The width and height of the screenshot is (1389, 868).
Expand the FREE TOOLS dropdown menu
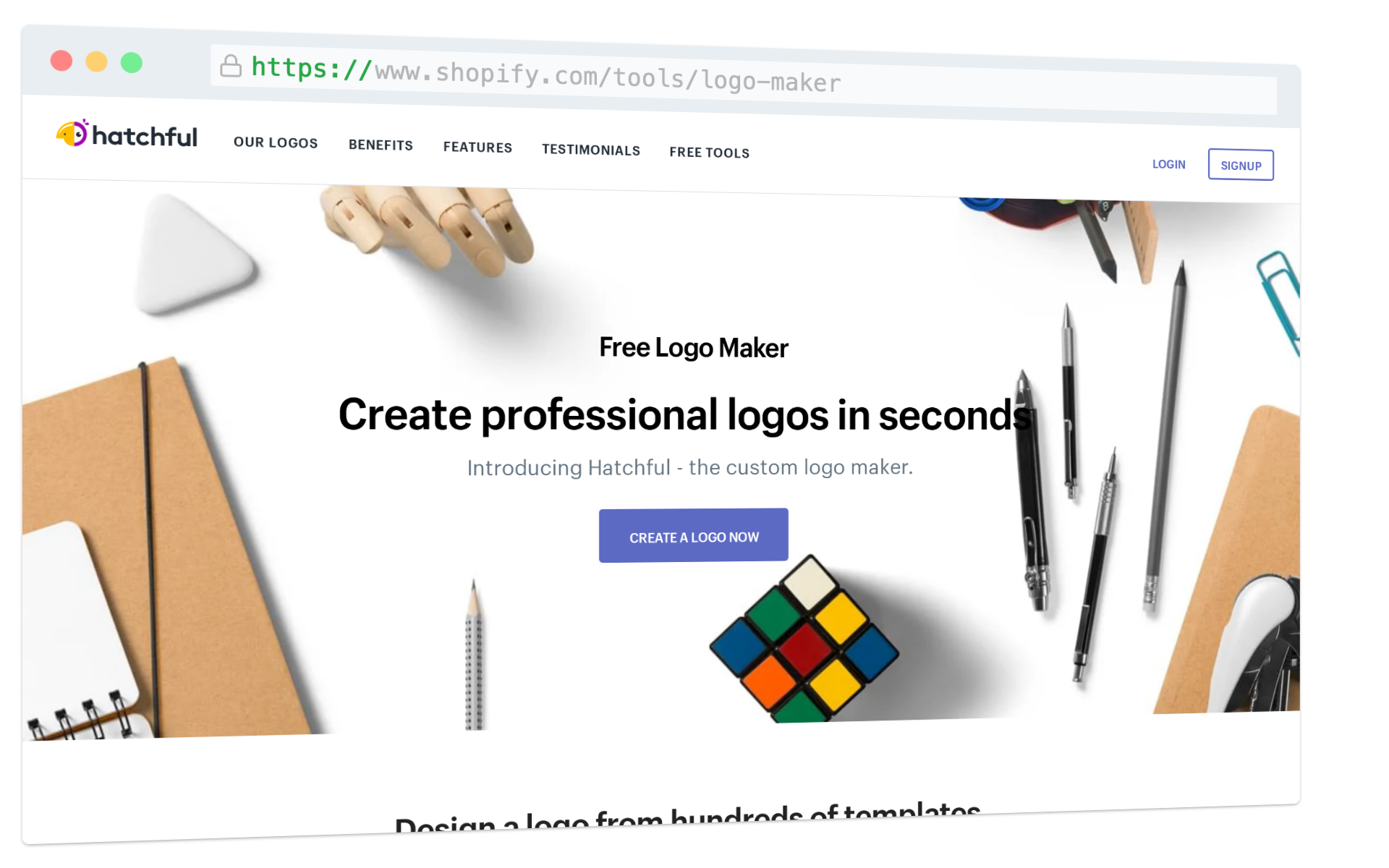[710, 152]
